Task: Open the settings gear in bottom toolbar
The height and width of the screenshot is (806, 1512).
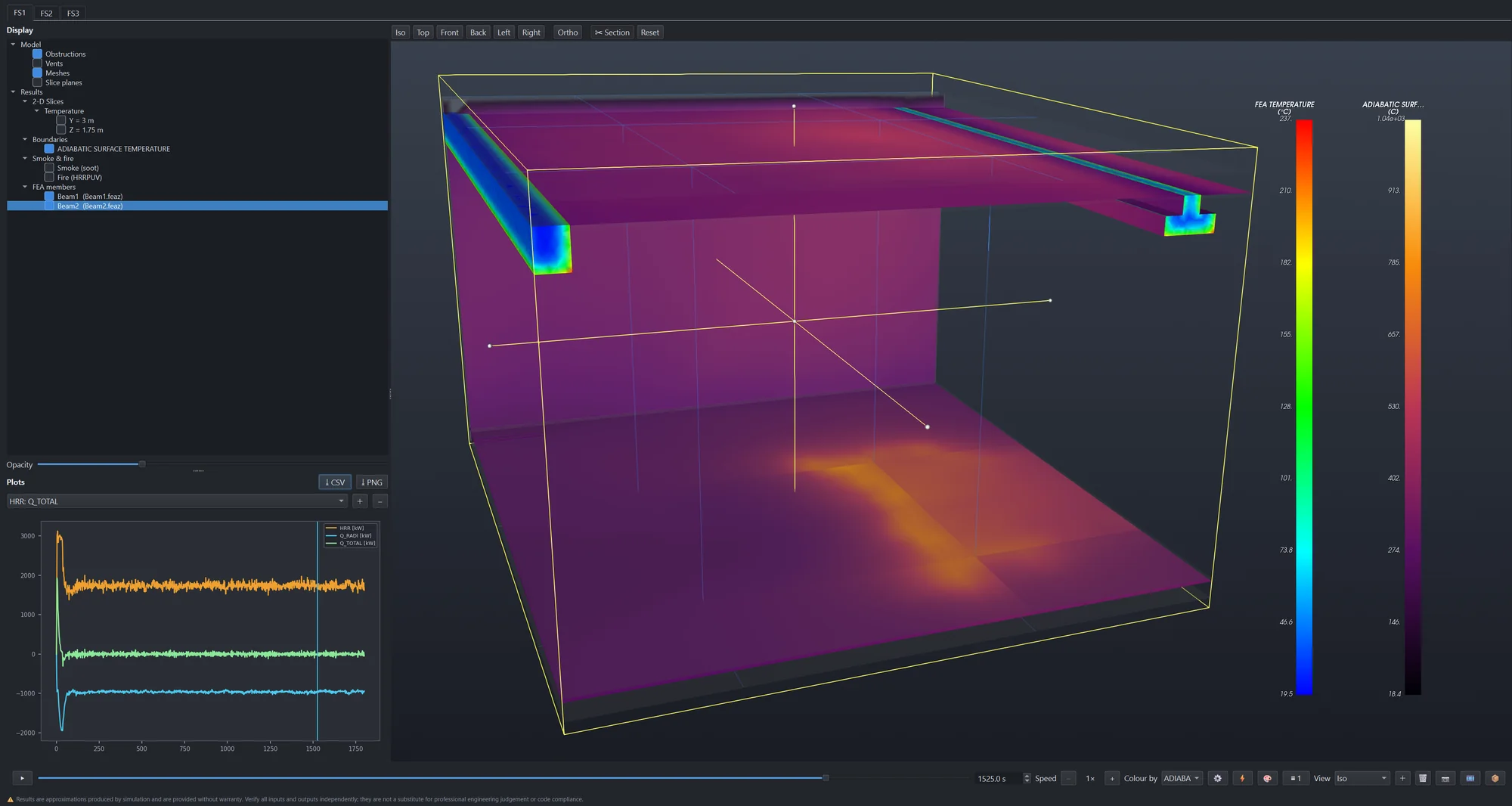Action: pos(1217,778)
